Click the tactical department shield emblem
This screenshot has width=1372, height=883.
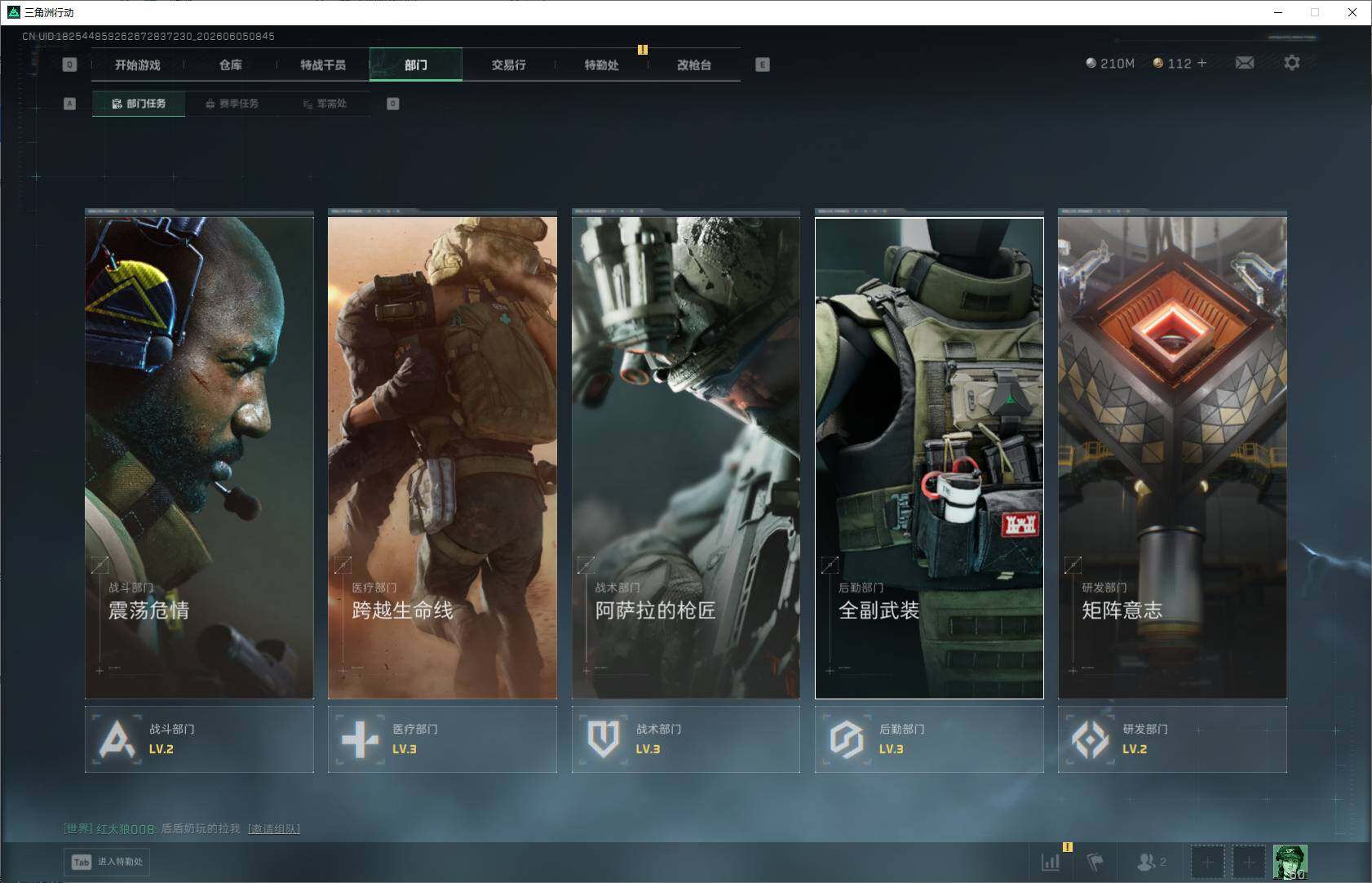pos(604,739)
